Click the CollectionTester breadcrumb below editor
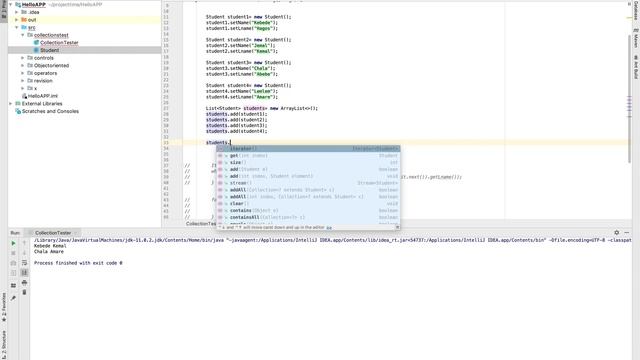The width and height of the screenshot is (640, 360). (x=200, y=224)
